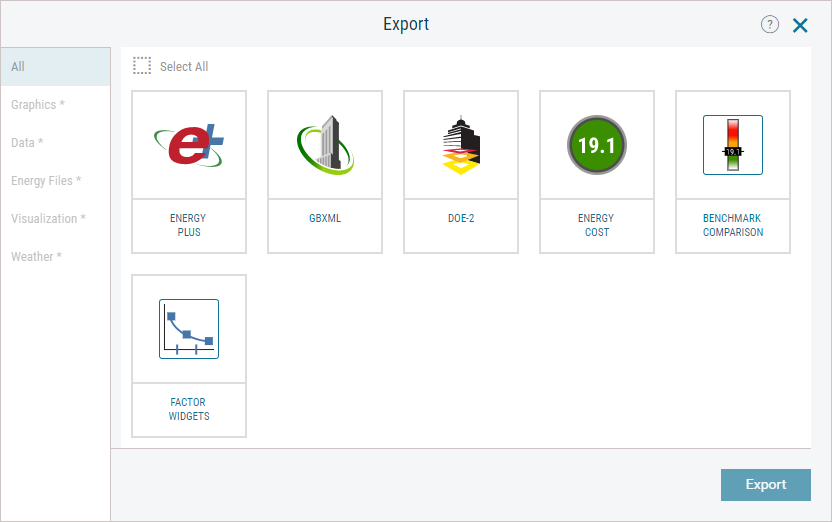
Task: Open the Graphics category
Action: [56, 105]
